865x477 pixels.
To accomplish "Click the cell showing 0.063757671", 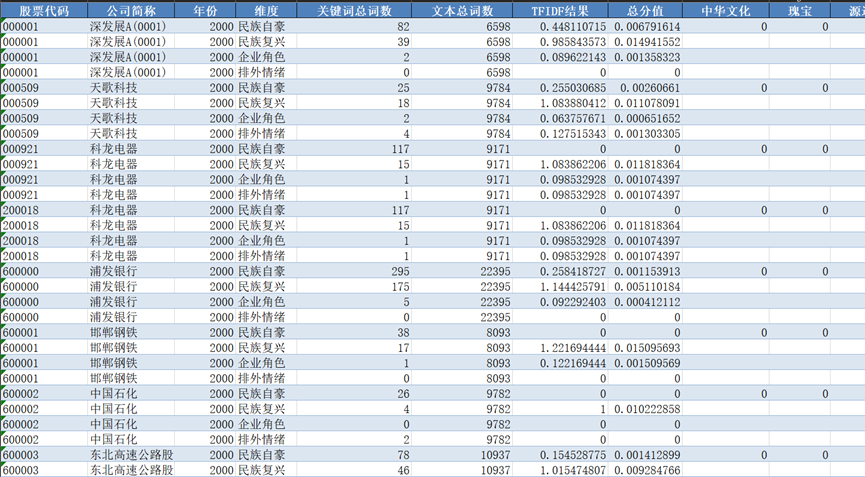I will point(560,118).
